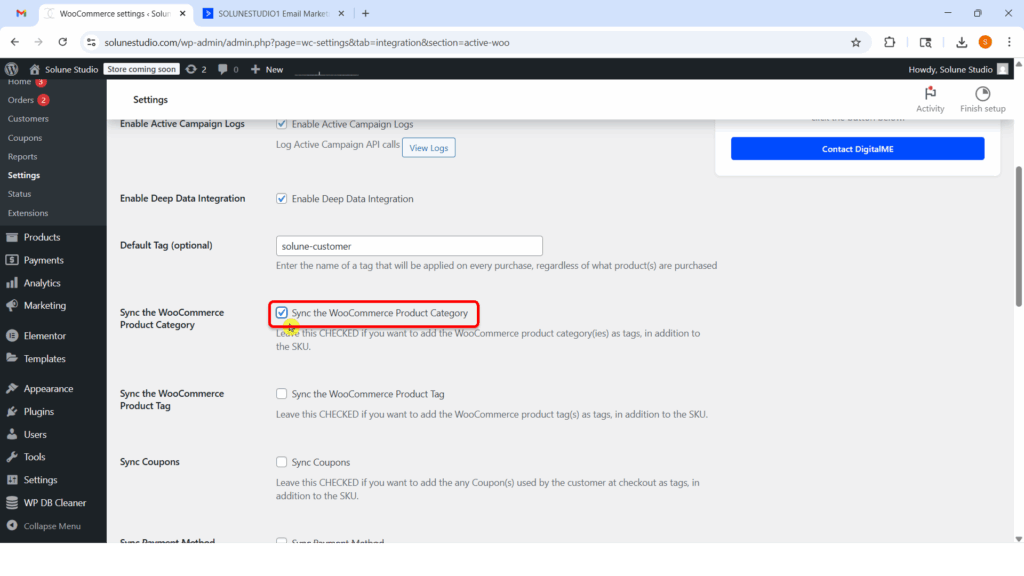Click the Appearance brush icon
The width and height of the screenshot is (1024, 576).
tap(12, 389)
